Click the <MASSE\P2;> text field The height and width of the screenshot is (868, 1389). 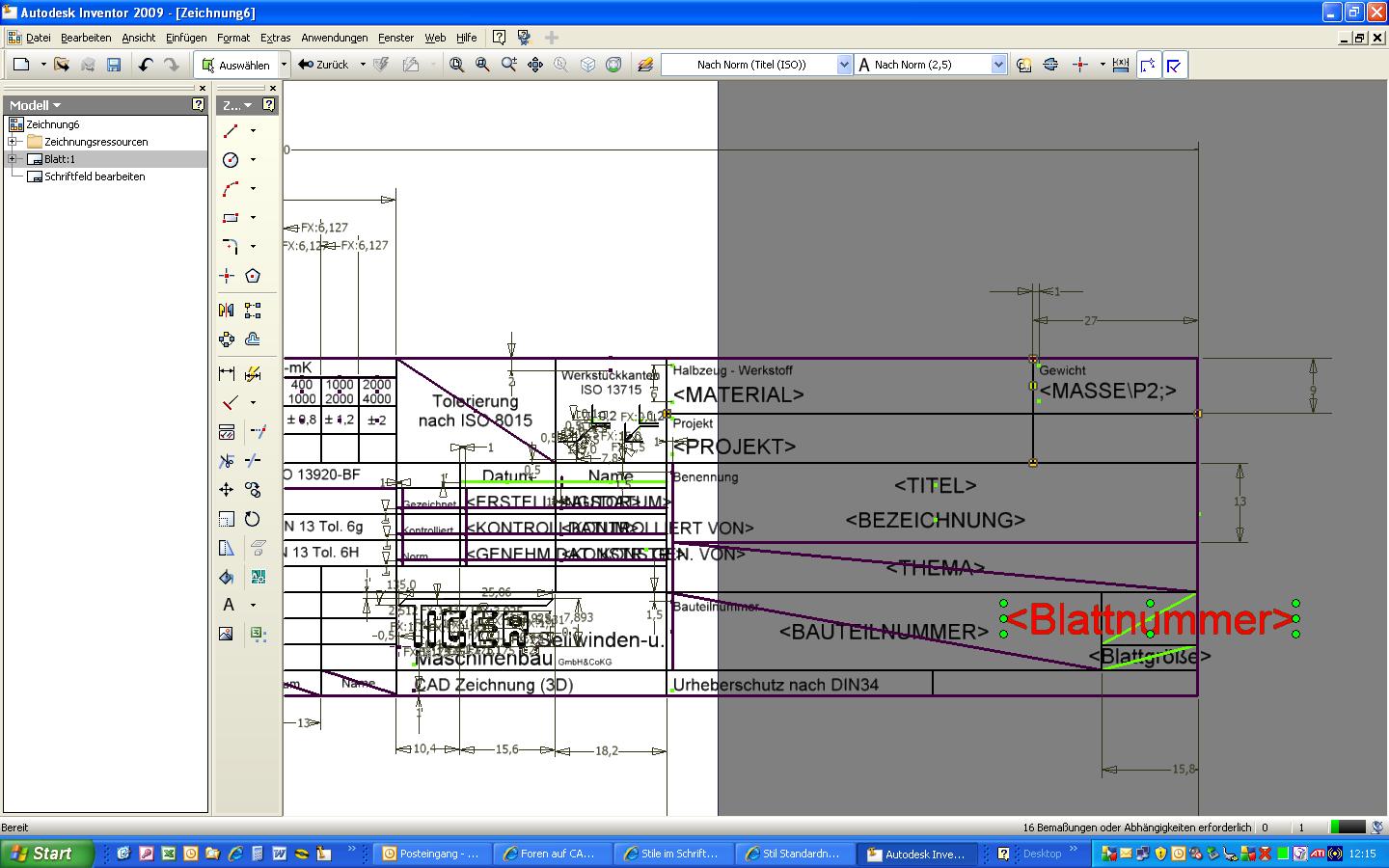click(1108, 391)
